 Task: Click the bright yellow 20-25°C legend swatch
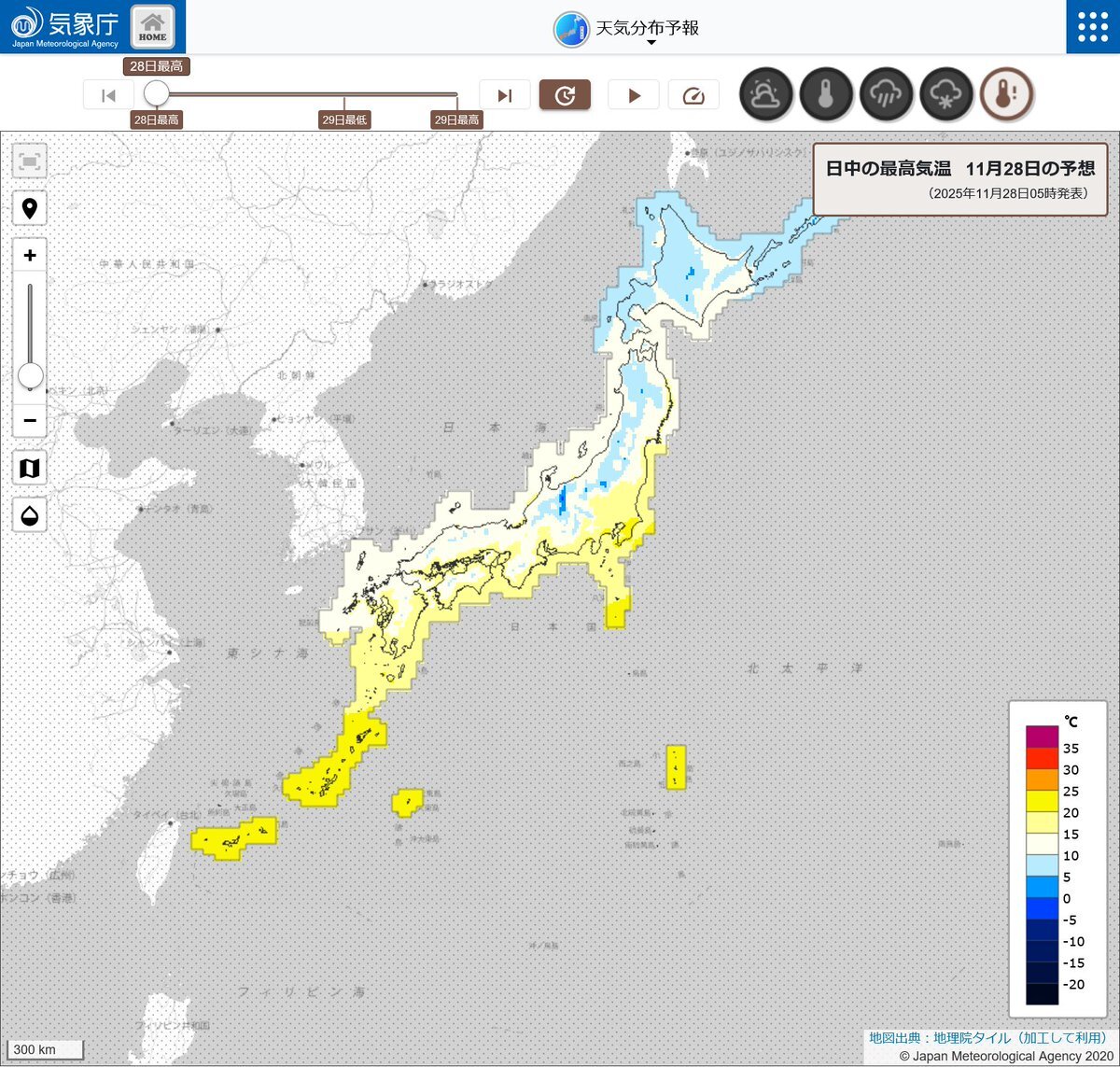tap(1043, 801)
